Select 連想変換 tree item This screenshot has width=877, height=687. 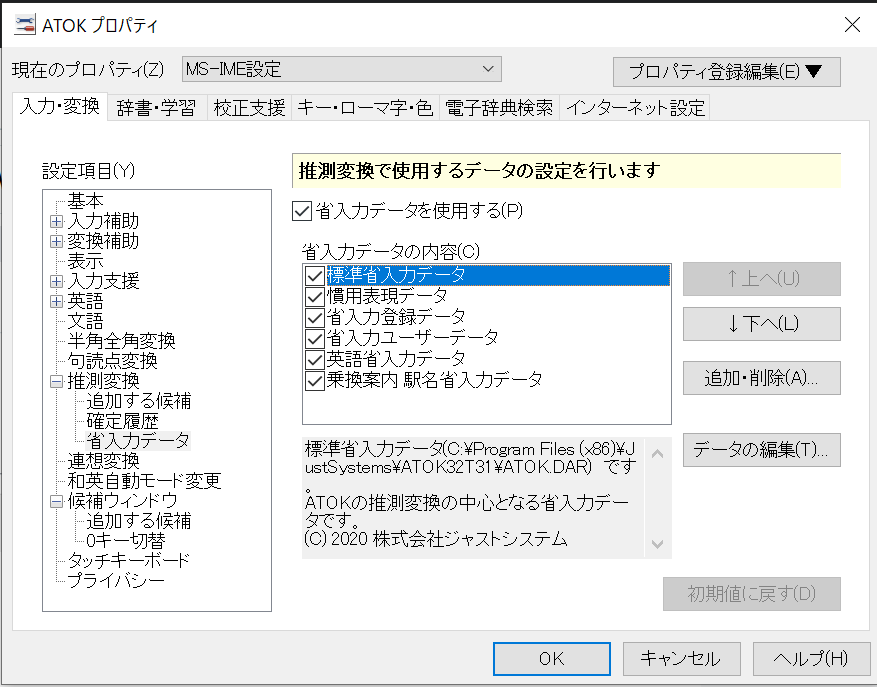tap(103, 461)
